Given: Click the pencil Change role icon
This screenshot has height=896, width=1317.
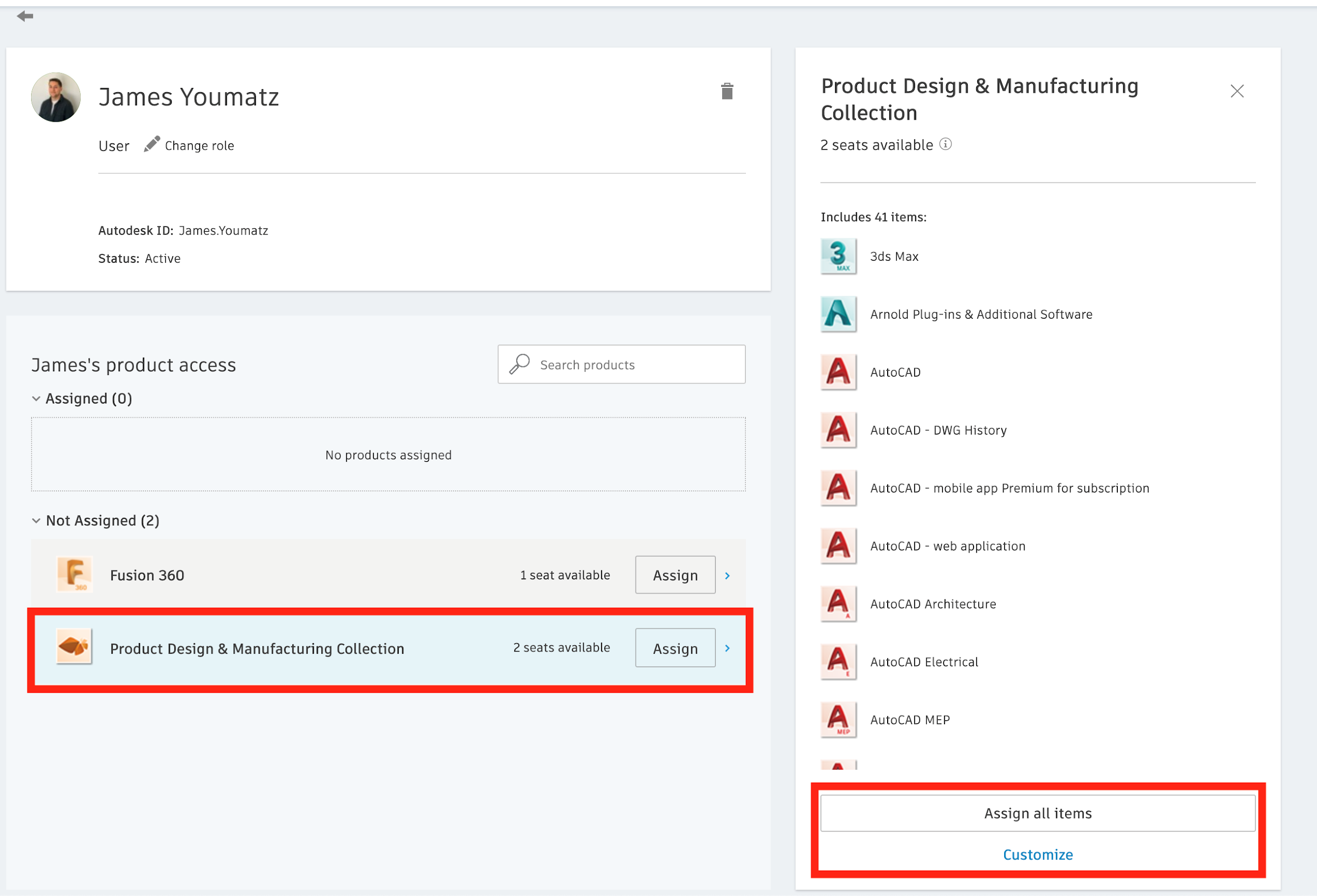Looking at the screenshot, I should pos(151,144).
